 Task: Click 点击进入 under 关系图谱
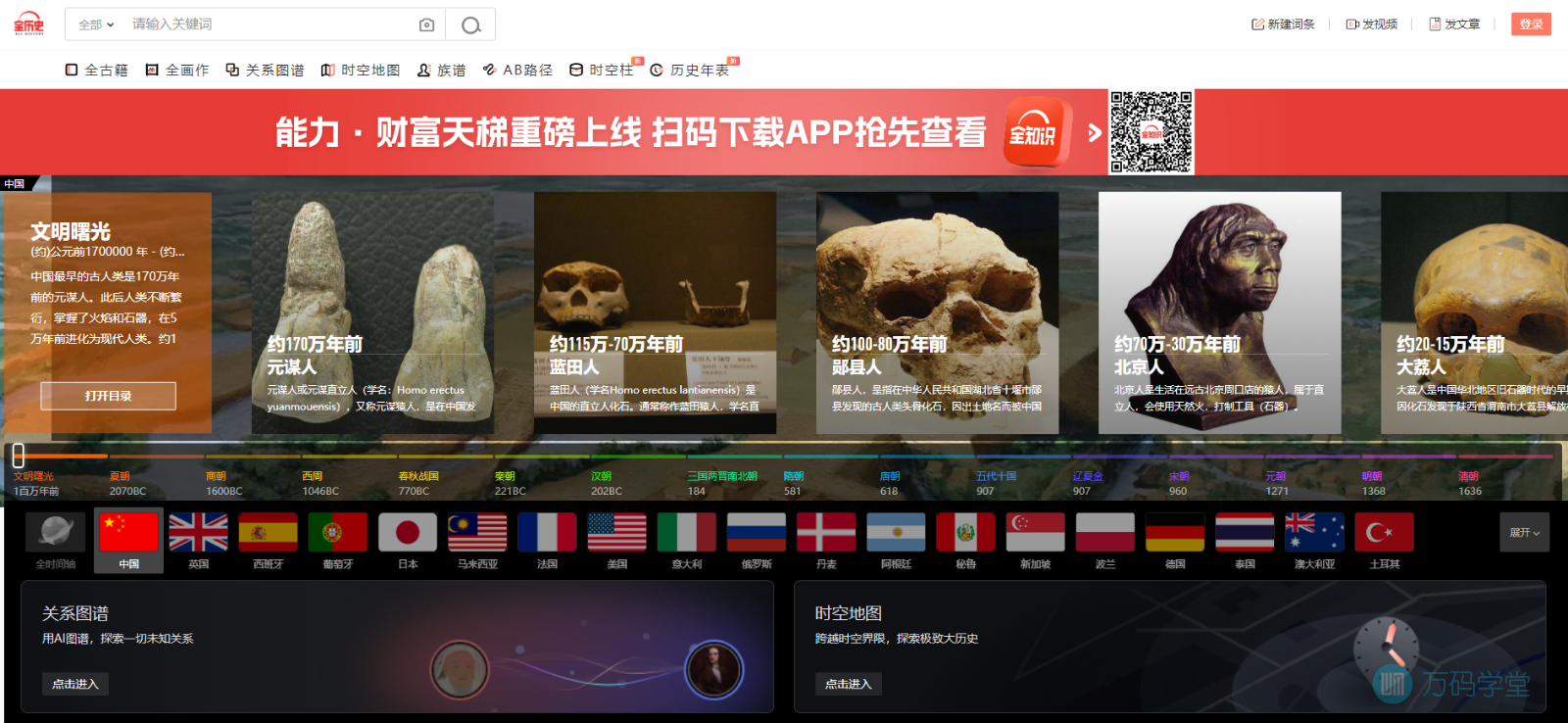coord(74,684)
